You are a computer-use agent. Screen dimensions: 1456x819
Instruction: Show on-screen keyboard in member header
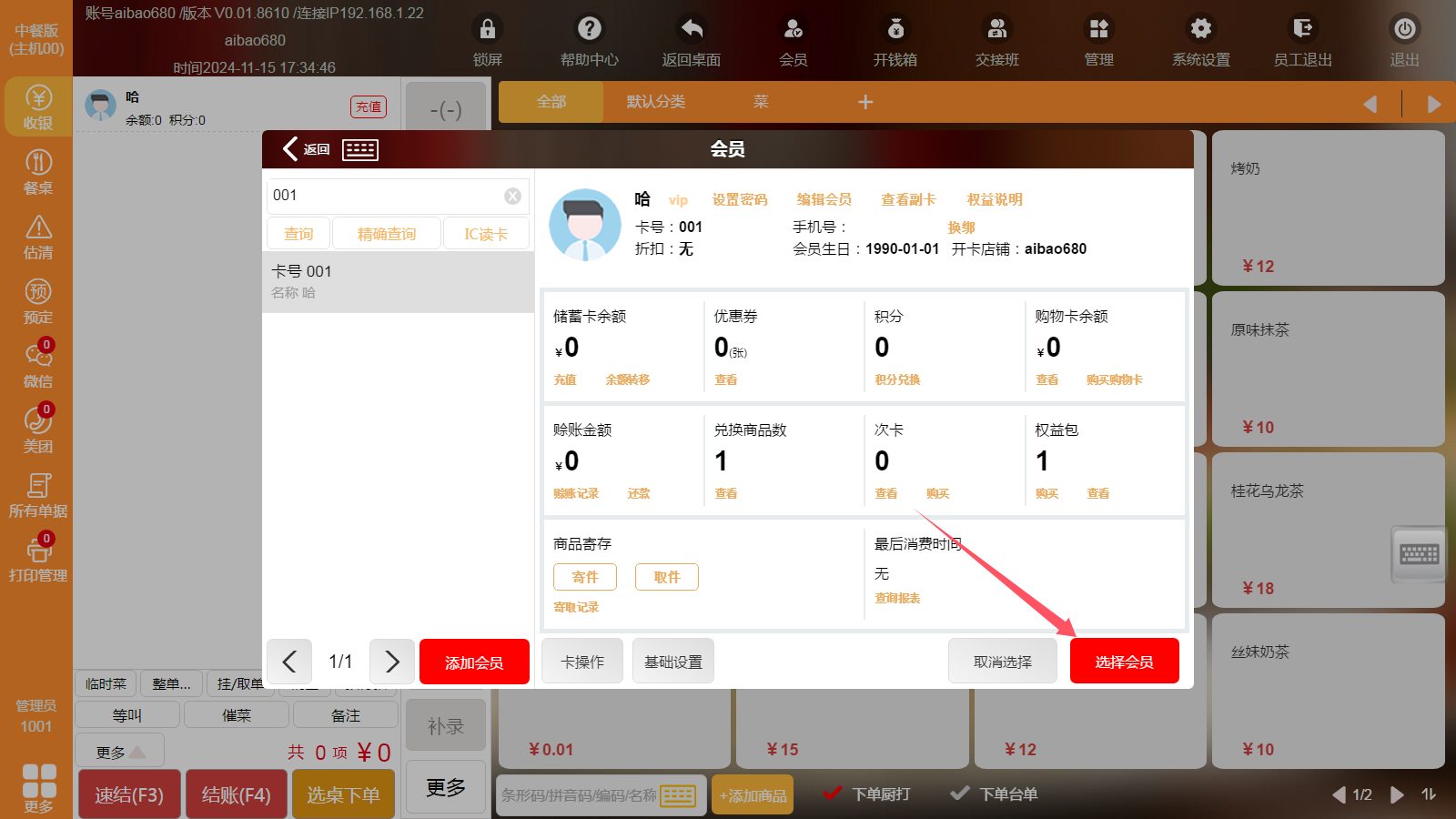(x=360, y=150)
